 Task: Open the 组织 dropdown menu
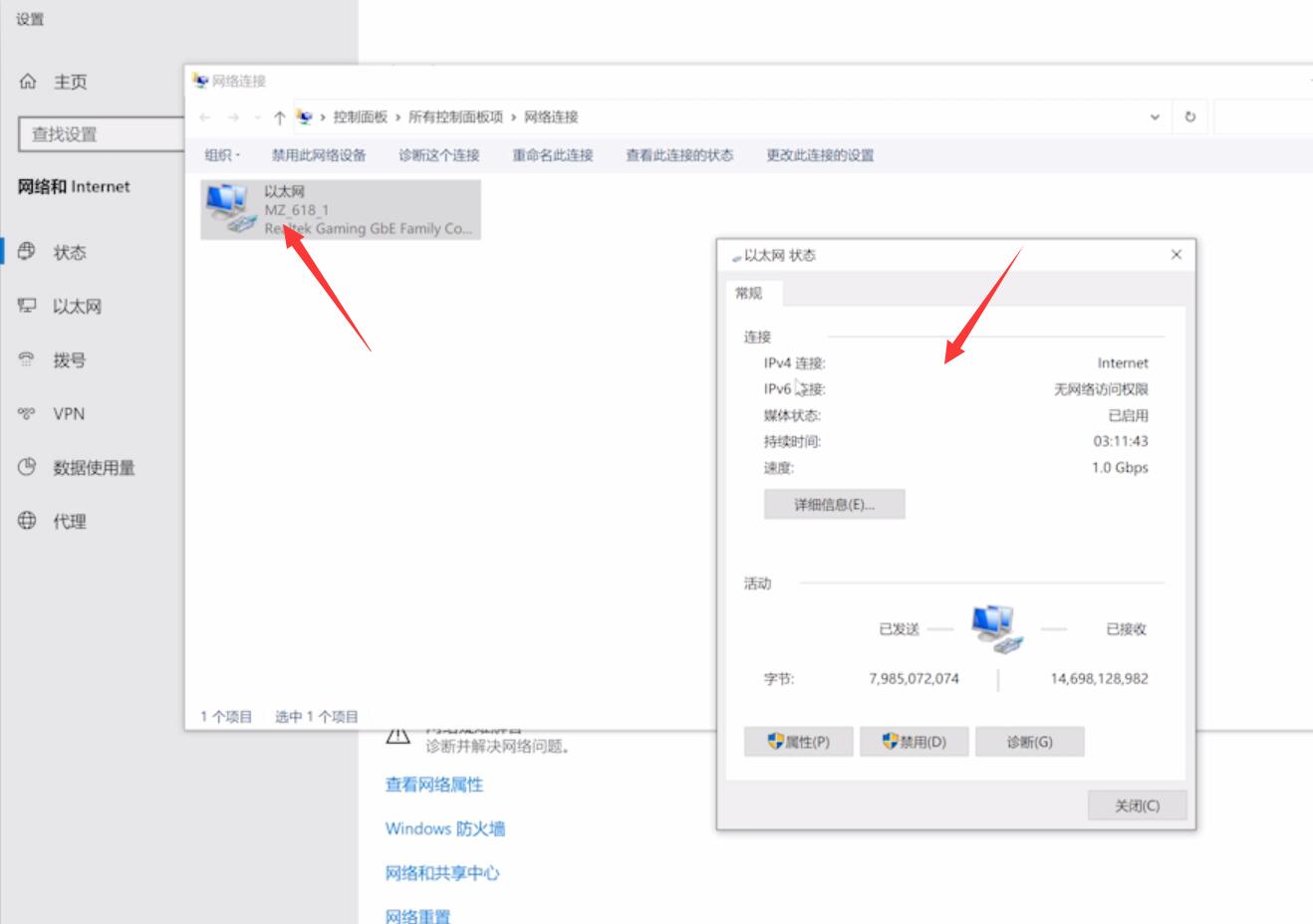point(222,154)
